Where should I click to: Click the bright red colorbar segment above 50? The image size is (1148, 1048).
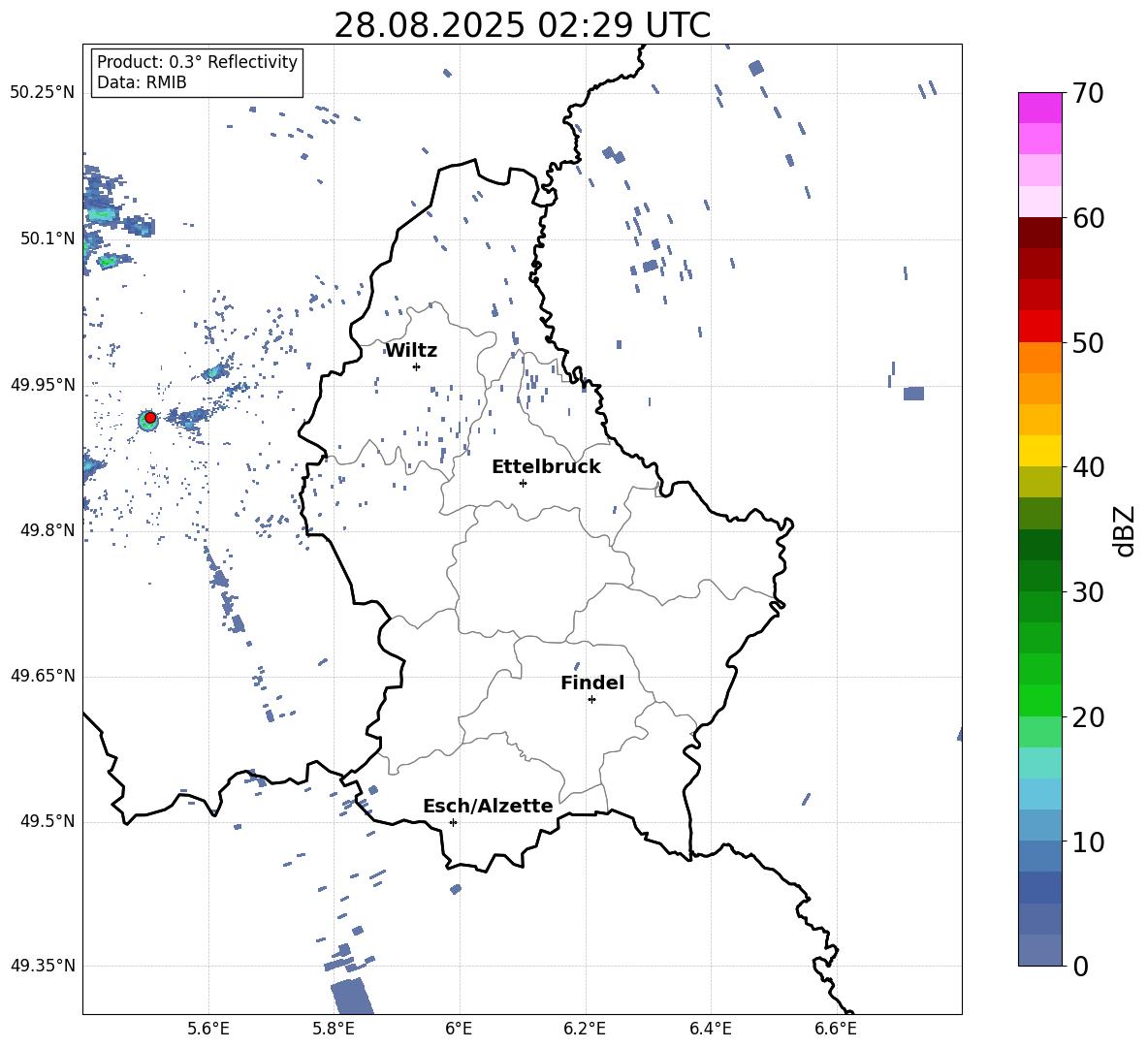click(x=1039, y=327)
